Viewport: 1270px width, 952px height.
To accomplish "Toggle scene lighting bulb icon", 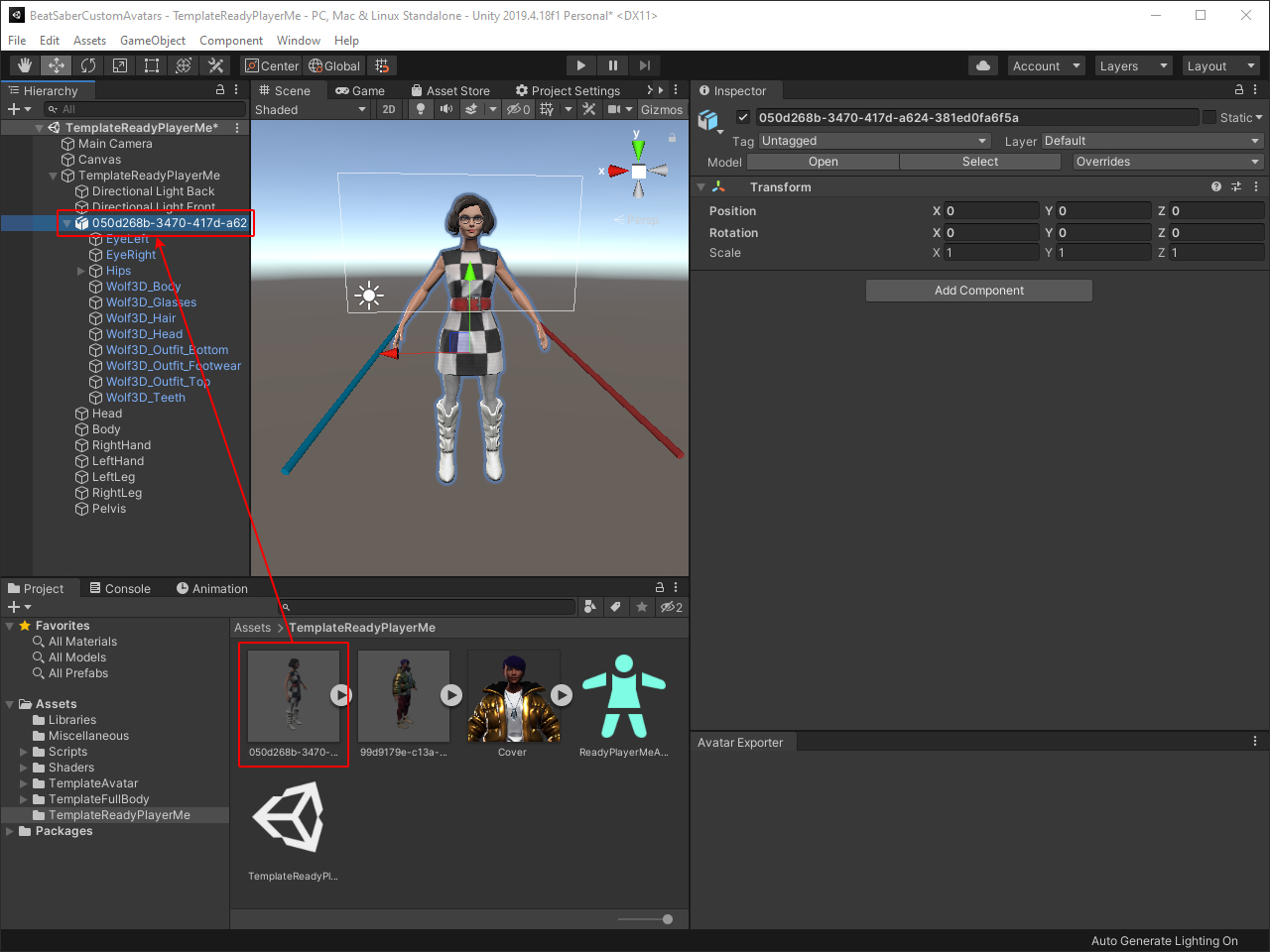I will pos(421,109).
